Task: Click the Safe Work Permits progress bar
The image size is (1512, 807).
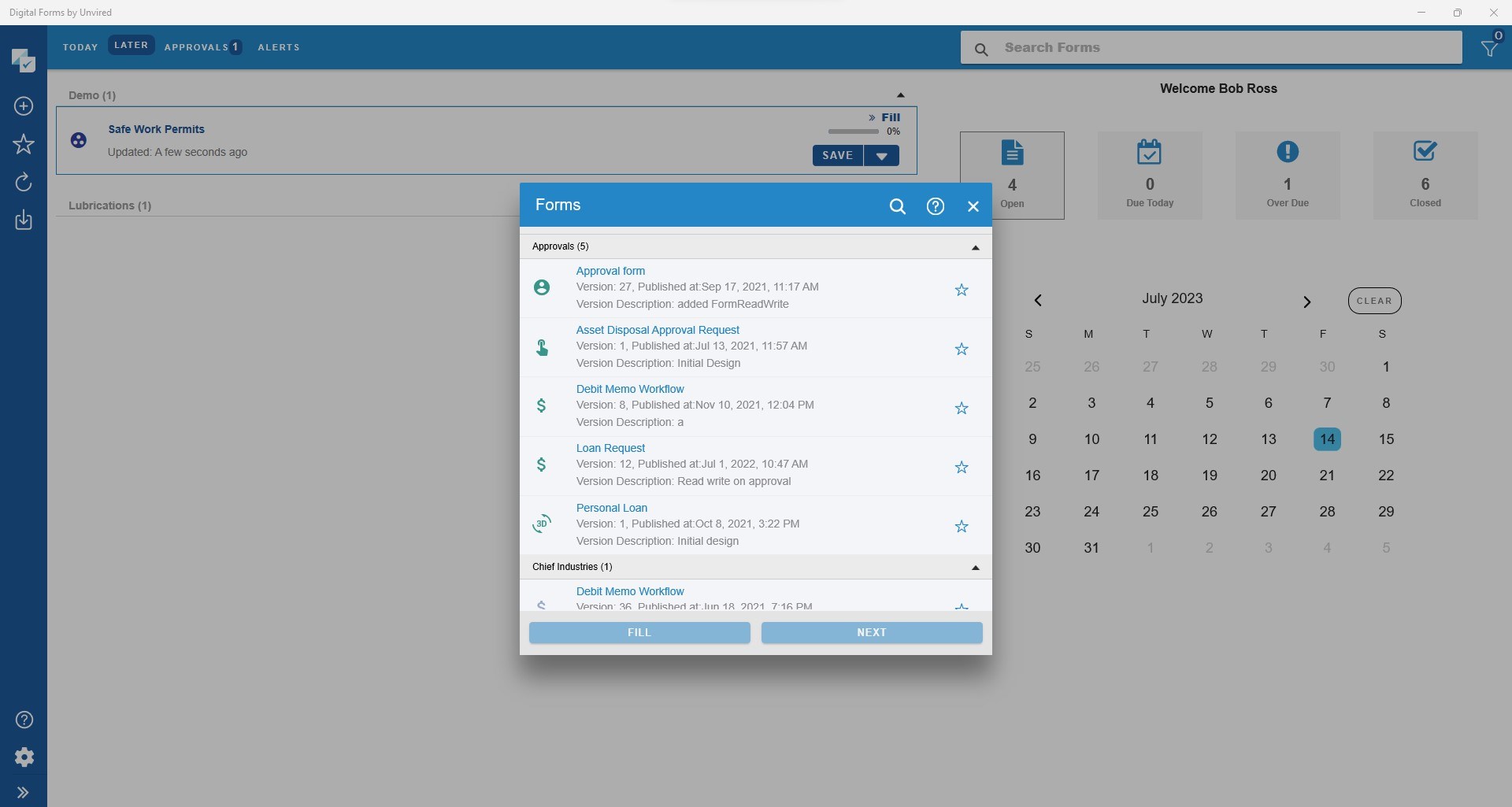Action: pos(853,131)
